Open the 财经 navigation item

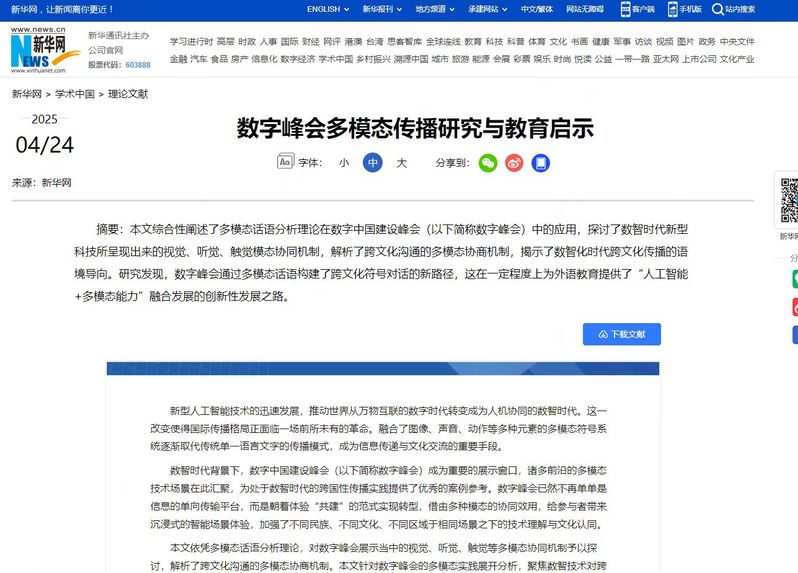click(x=310, y=42)
